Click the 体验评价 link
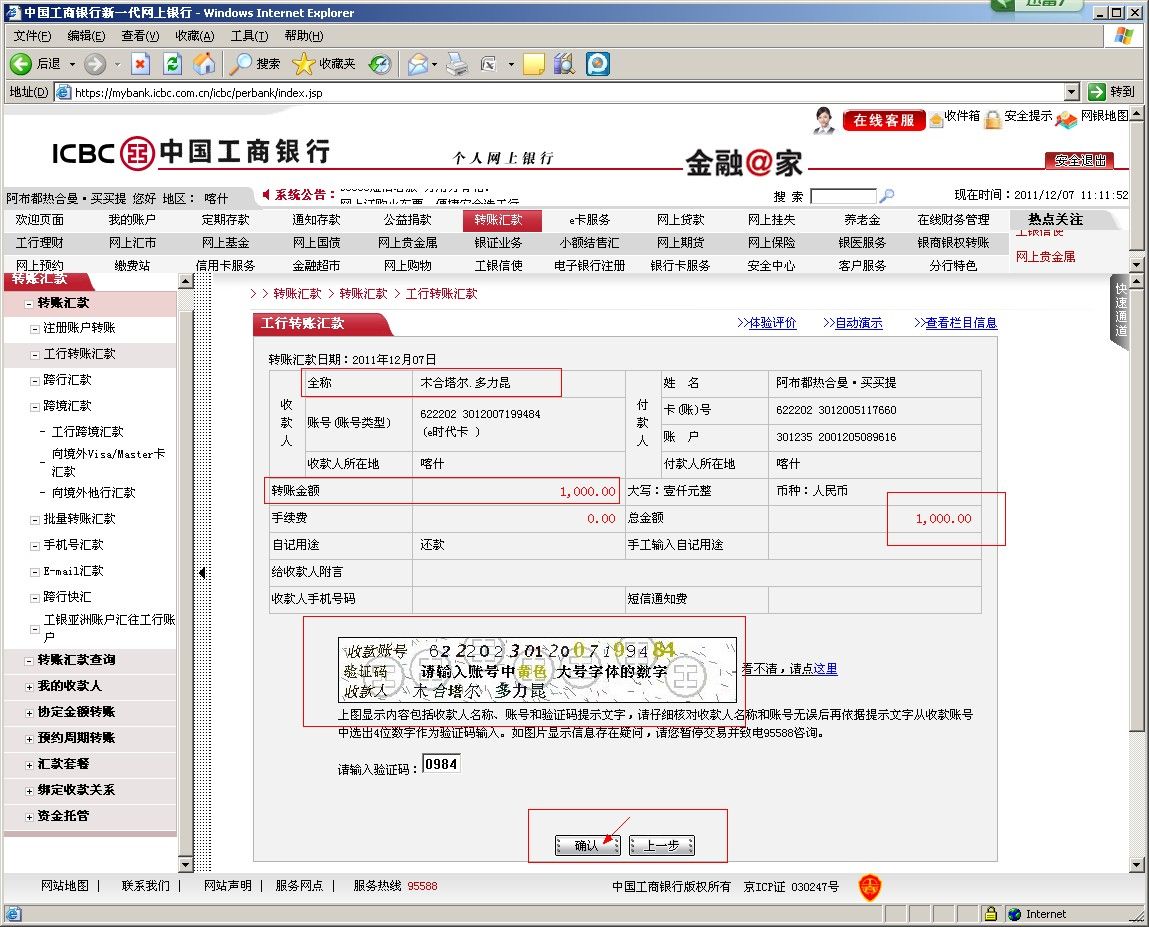This screenshot has height=927, width=1149. 772,323
